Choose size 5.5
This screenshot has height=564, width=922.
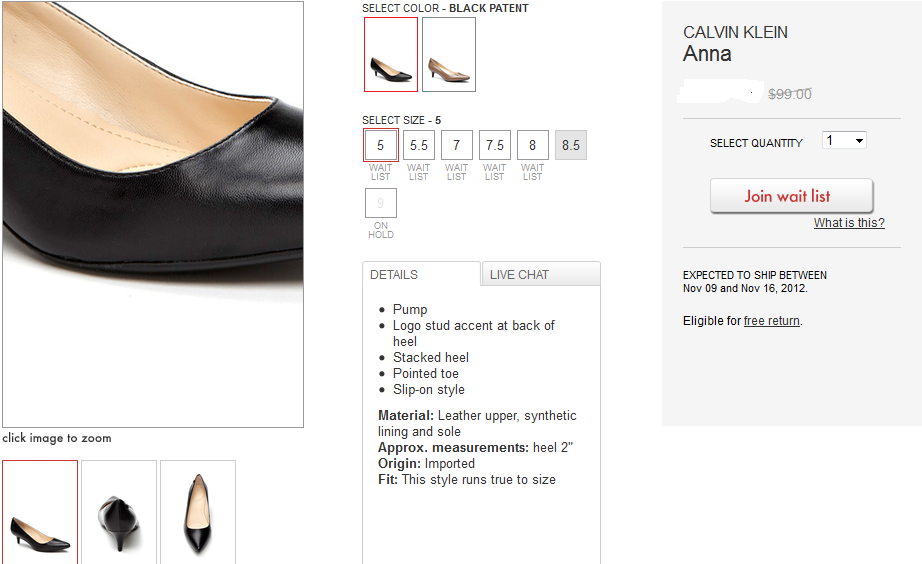419,145
